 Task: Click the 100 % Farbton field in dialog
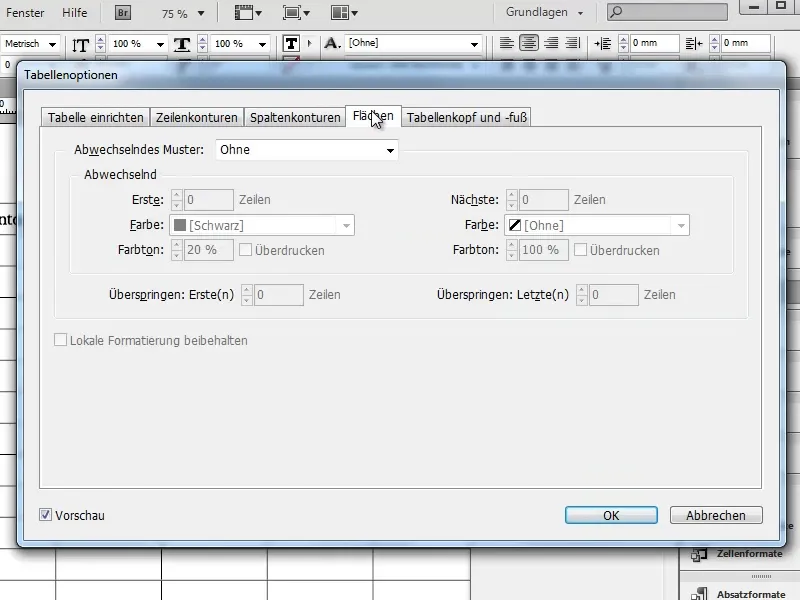[543, 250]
